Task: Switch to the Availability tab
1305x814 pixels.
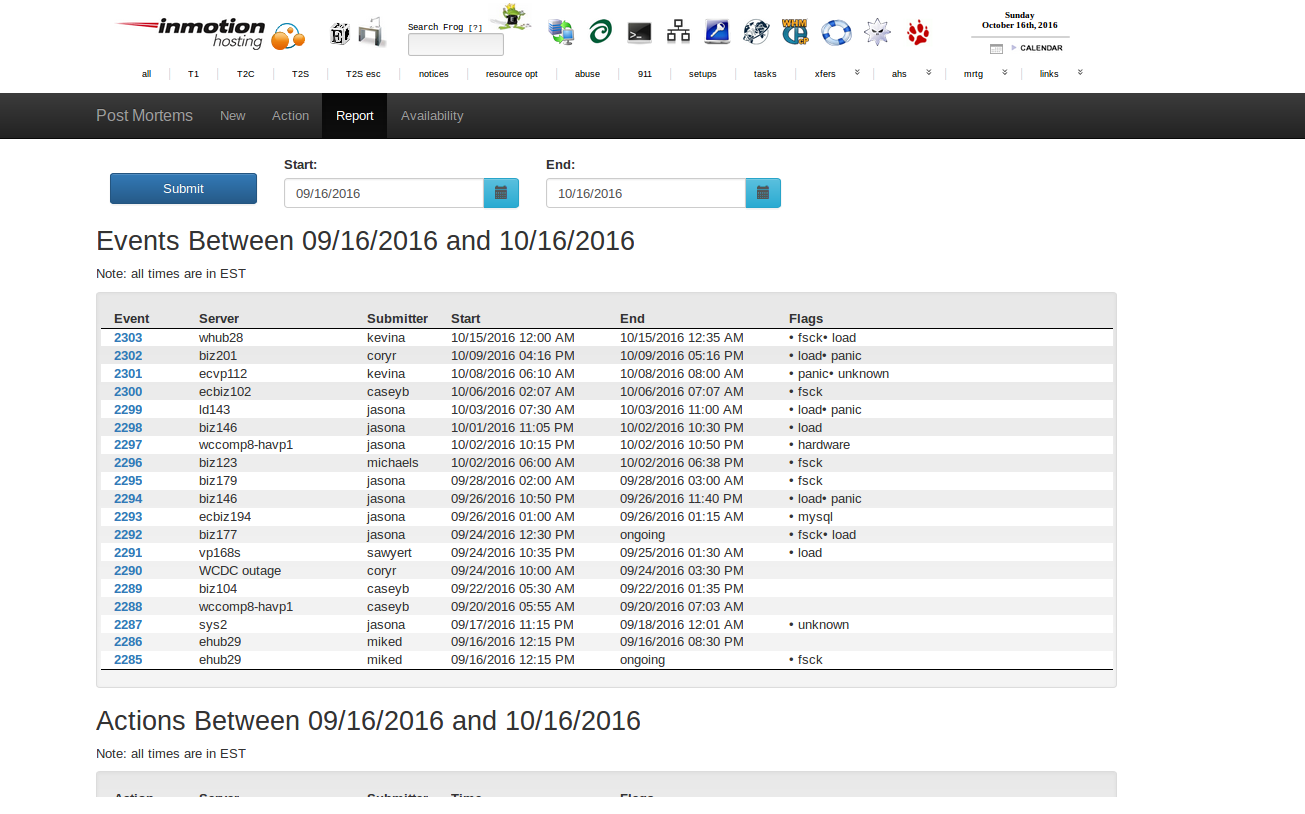Action: (432, 116)
